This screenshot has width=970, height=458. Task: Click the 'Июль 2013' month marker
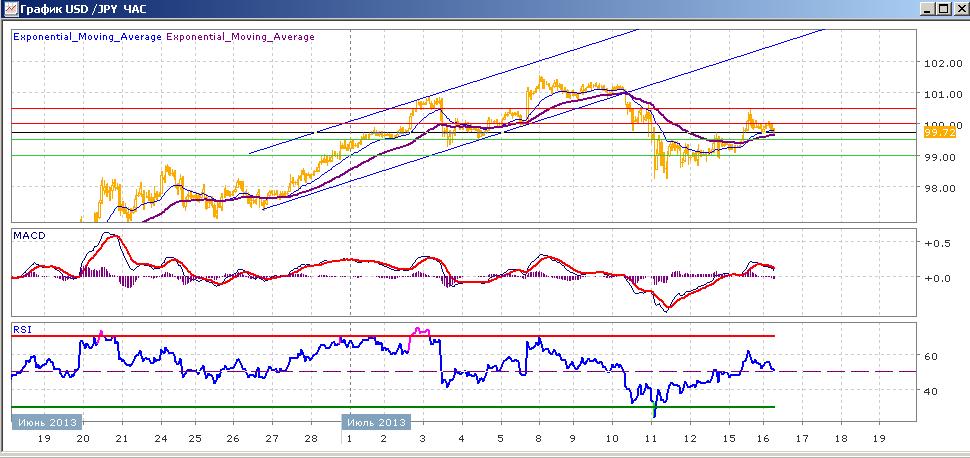pyautogui.click(x=377, y=422)
